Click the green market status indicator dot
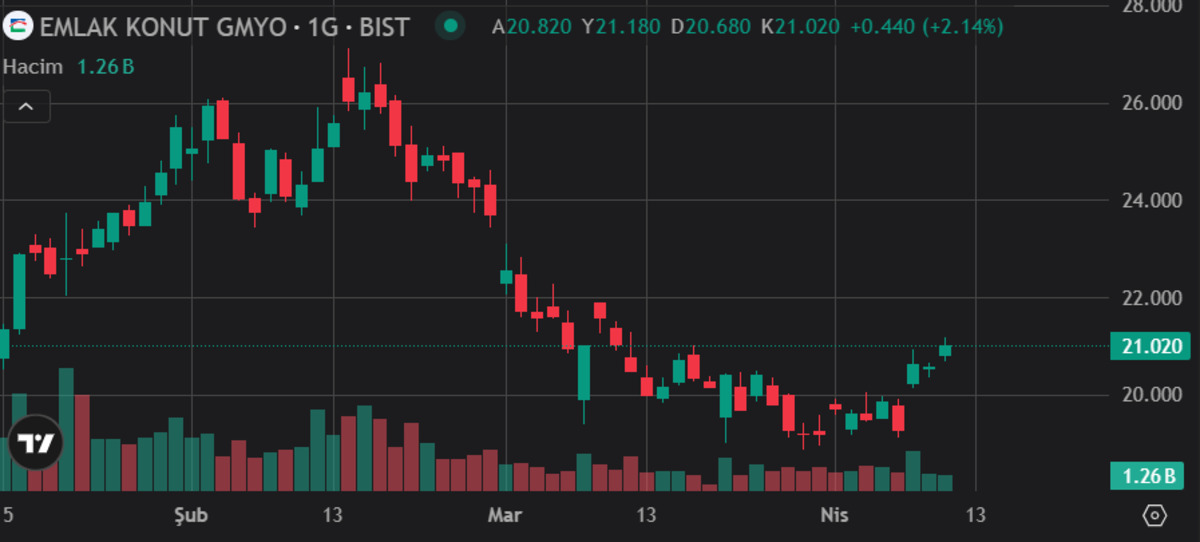Screen dimensions: 1200x542 click(x=452, y=26)
